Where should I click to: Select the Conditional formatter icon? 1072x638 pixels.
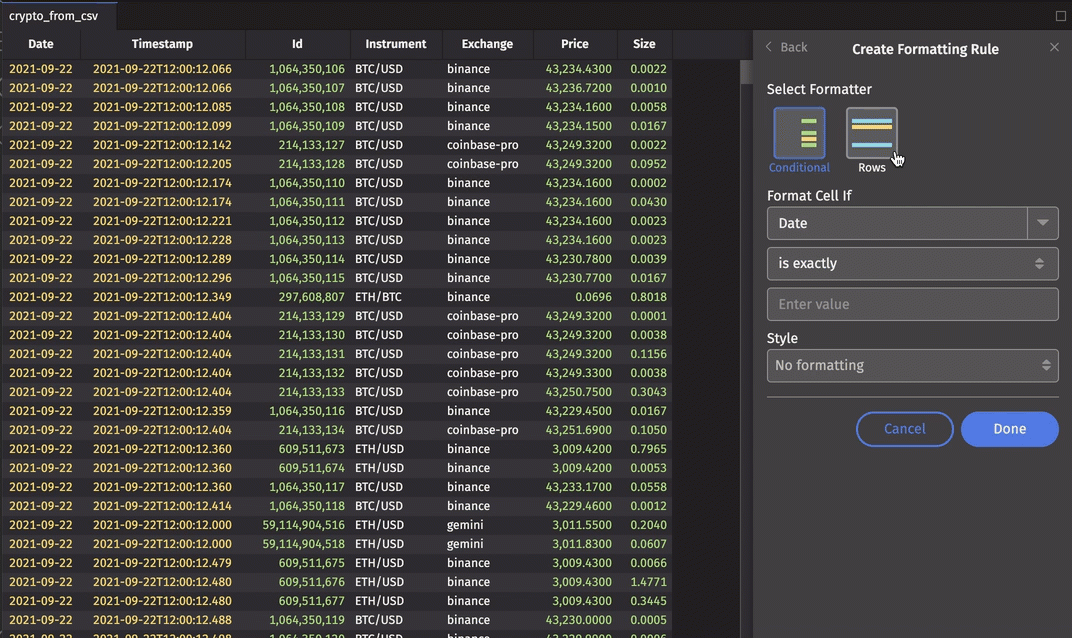coord(799,133)
